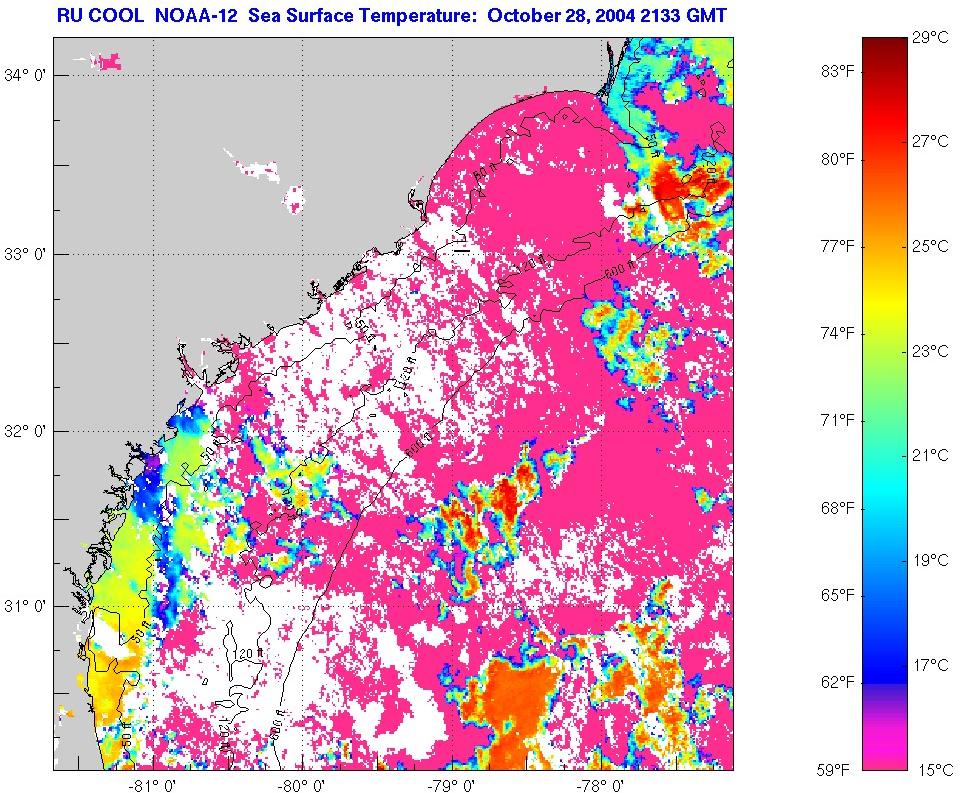Click the 21°C colorbar label
The height and width of the screenshot is (793, 960).
point(931,455)
